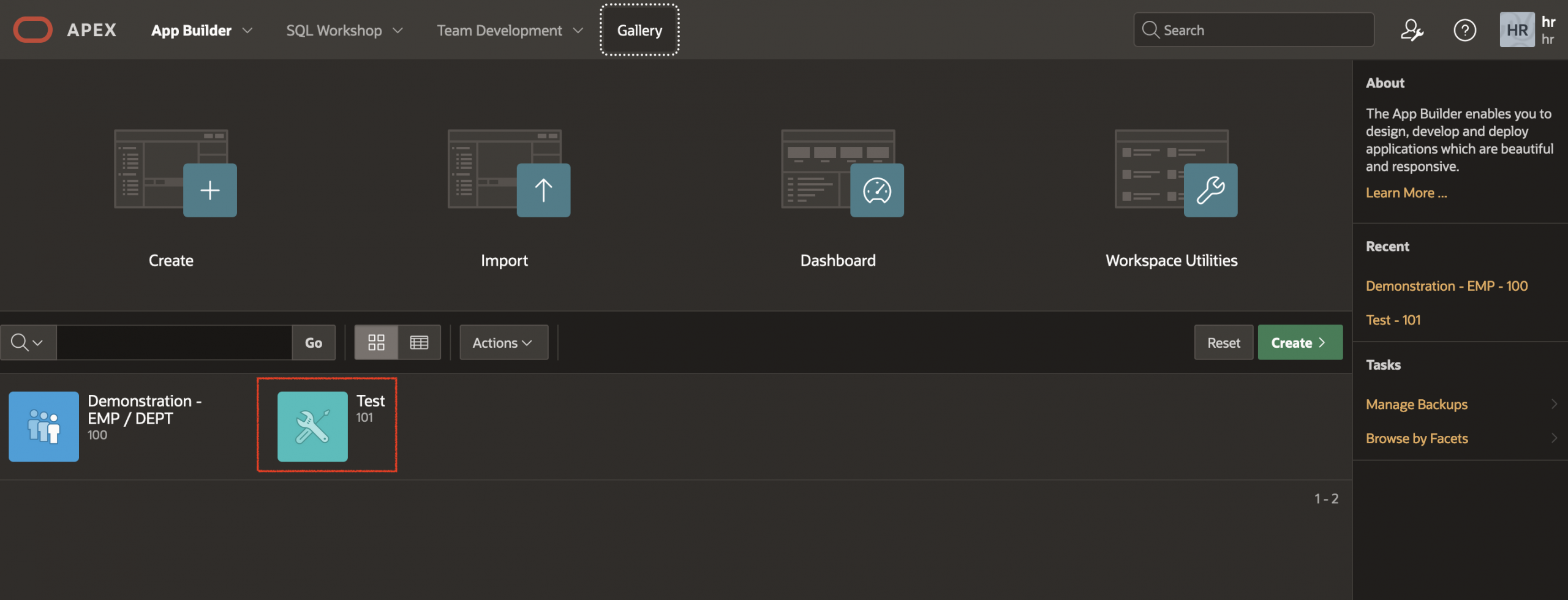Expand the SQL Workshop dropdown
1568x600 pixels.
point(344,30)
